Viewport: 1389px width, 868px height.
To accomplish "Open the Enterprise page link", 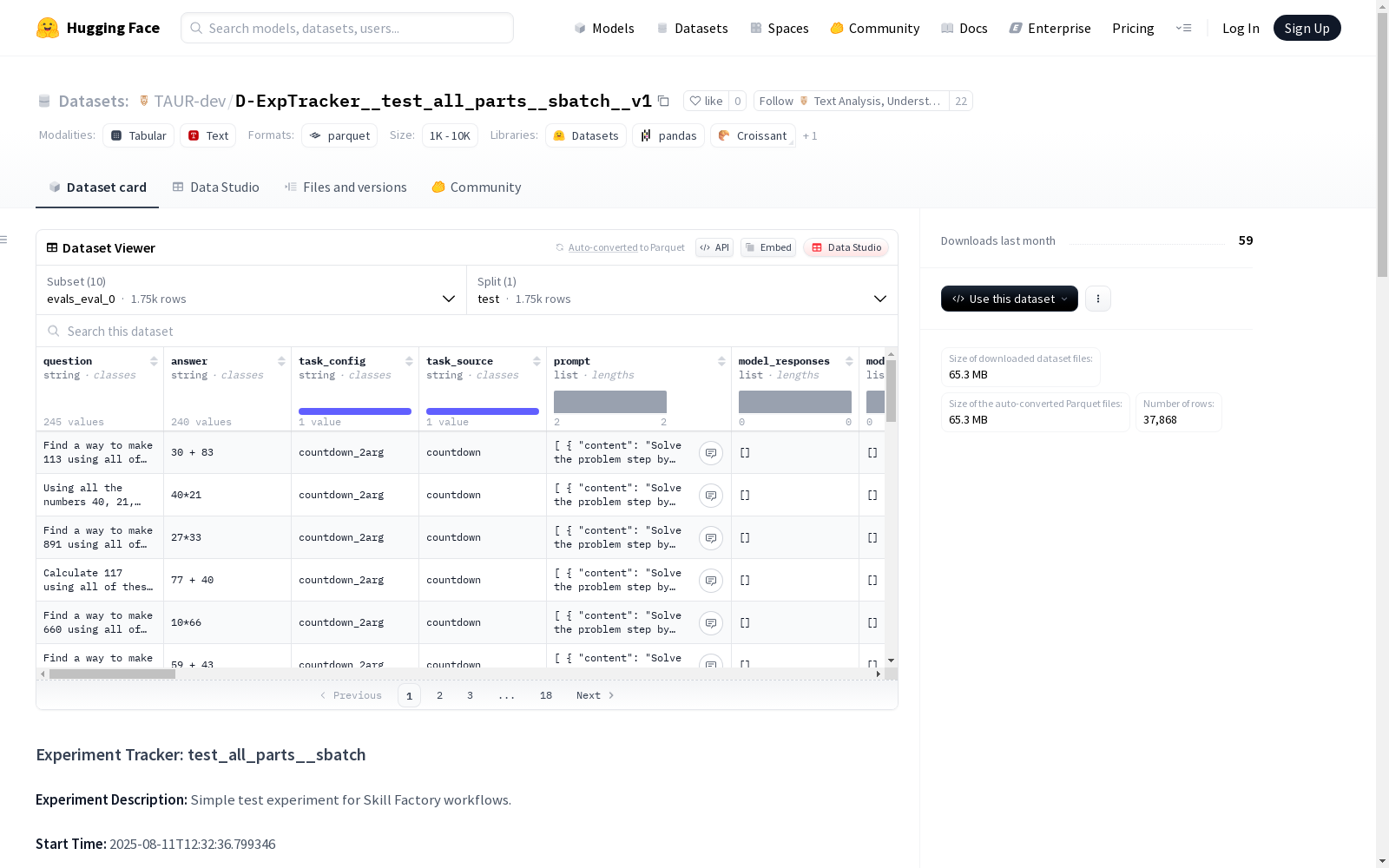I will tap(1050, 28).
